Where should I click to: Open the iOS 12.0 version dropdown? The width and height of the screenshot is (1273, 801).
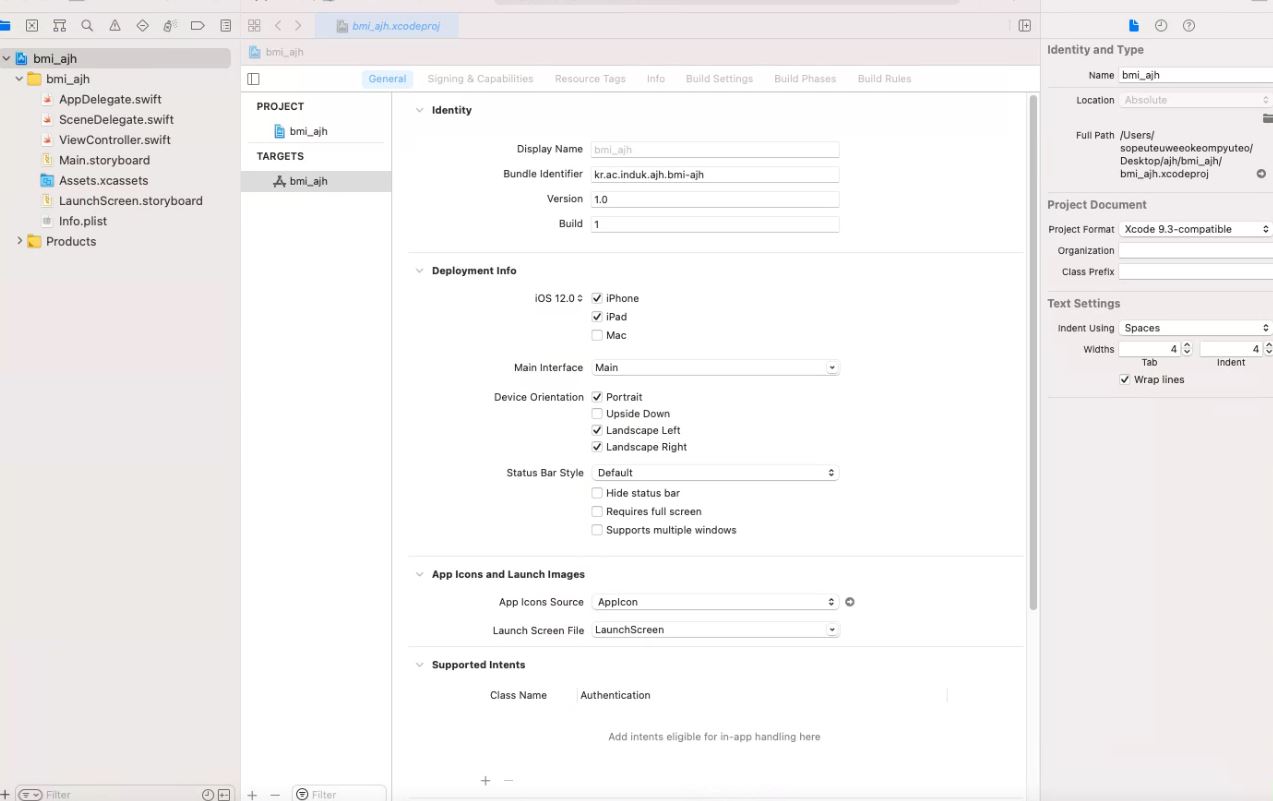[559, 298]
